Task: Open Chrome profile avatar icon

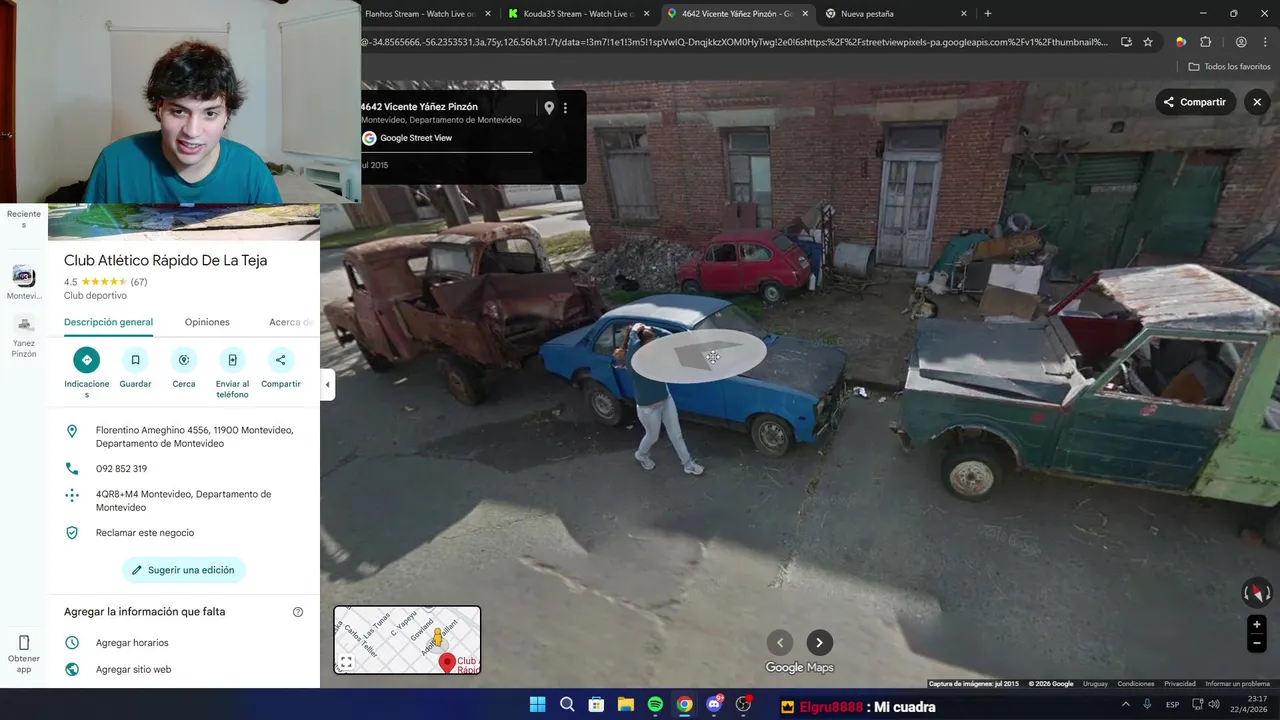Action: [x=1241, y=42]
